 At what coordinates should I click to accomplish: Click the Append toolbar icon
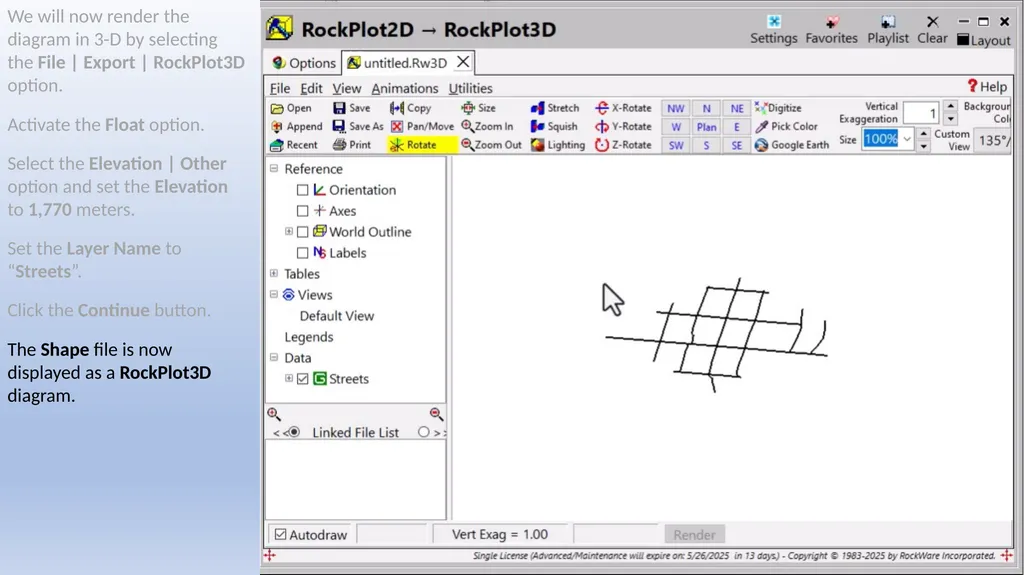(x=296, y=126)
